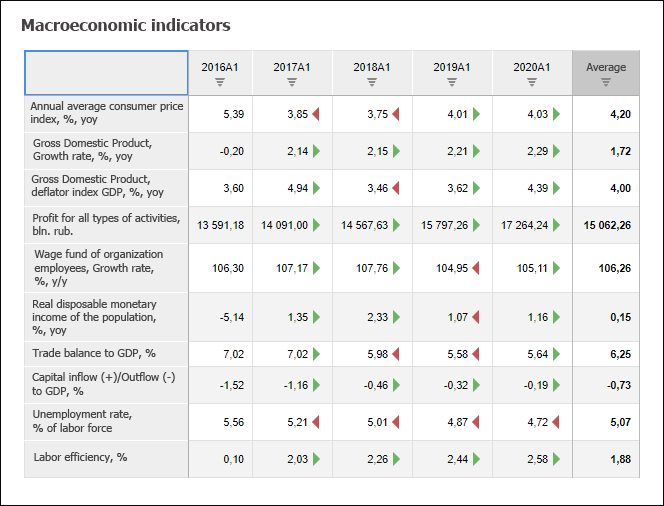The height and width of the screenshot is (506, 664).
Task: Open the filter menu under 2016A1
Action: click(220, 83)
